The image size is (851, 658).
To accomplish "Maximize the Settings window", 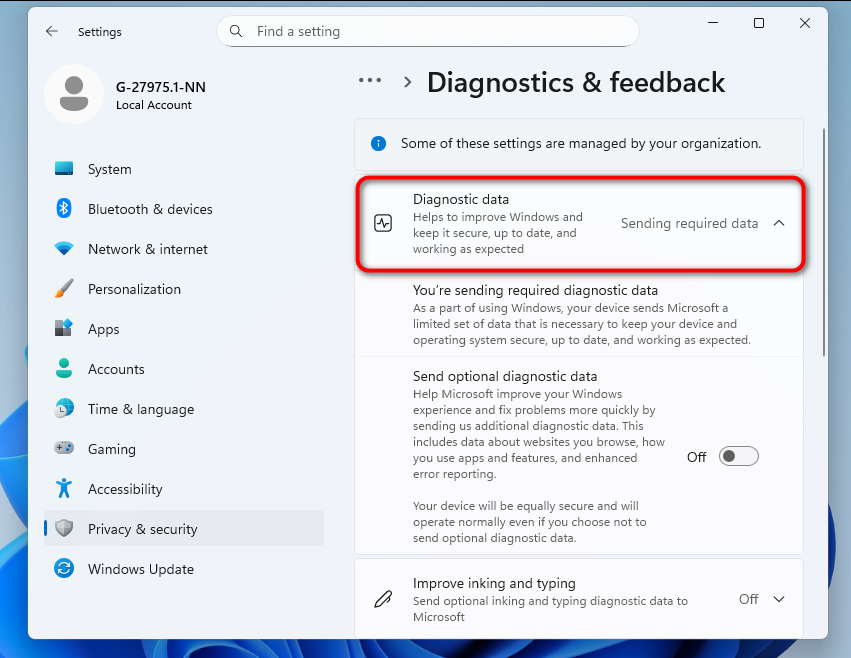I will pyautogui.click(x=759, y=23).
